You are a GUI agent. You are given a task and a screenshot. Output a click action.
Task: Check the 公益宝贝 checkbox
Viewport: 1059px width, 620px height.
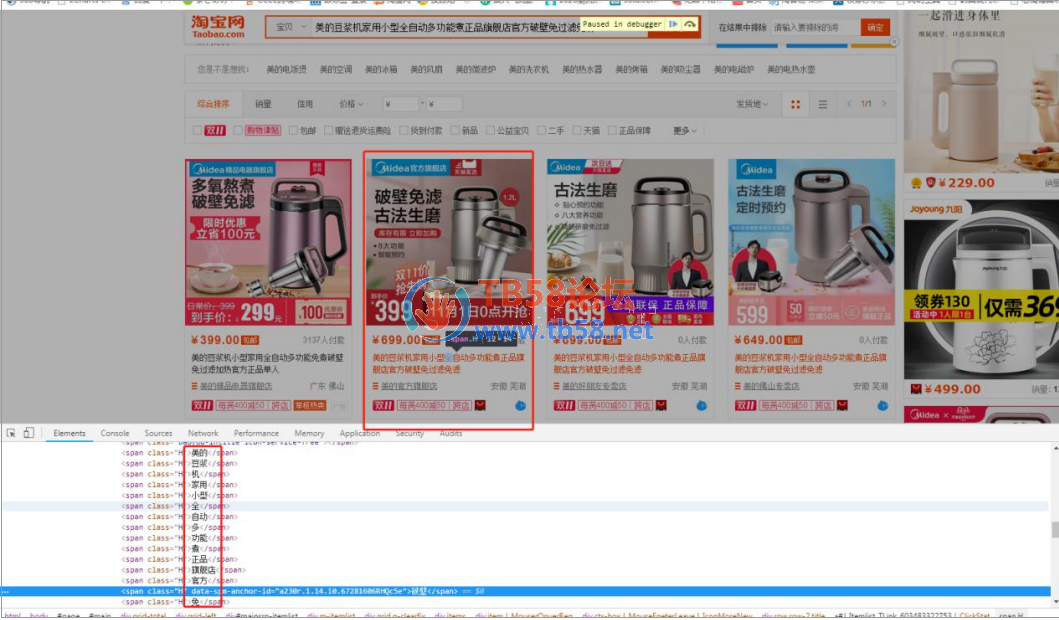[490, 130]
